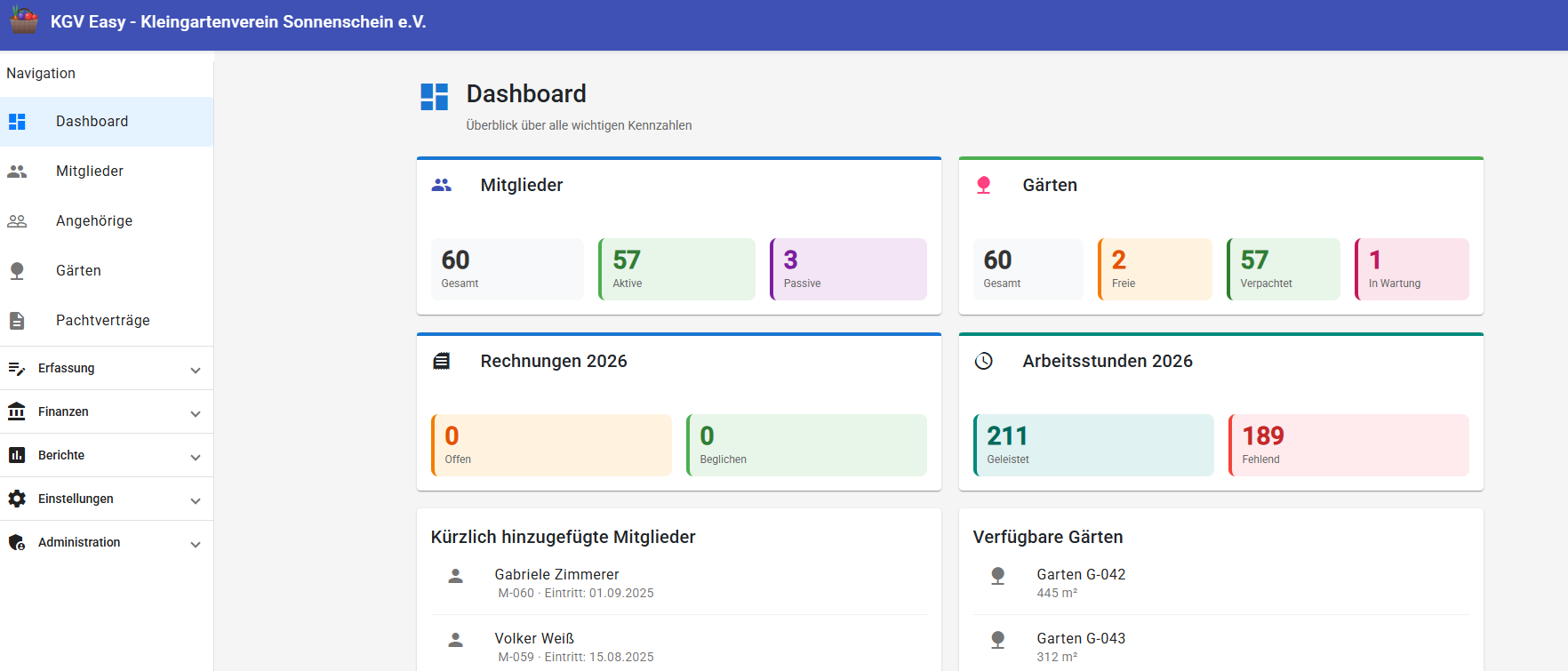
Task: Click the Pachtverträge document icon
Action: (x=17, y=321)
